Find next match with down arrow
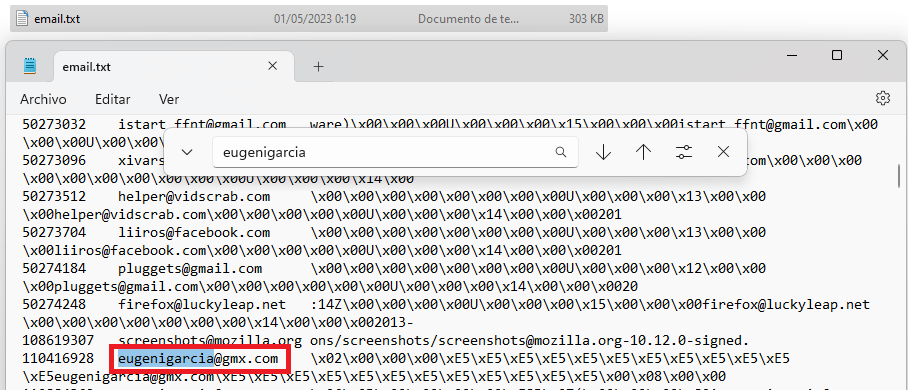908x390 pixels. click(x=603, y=152)
